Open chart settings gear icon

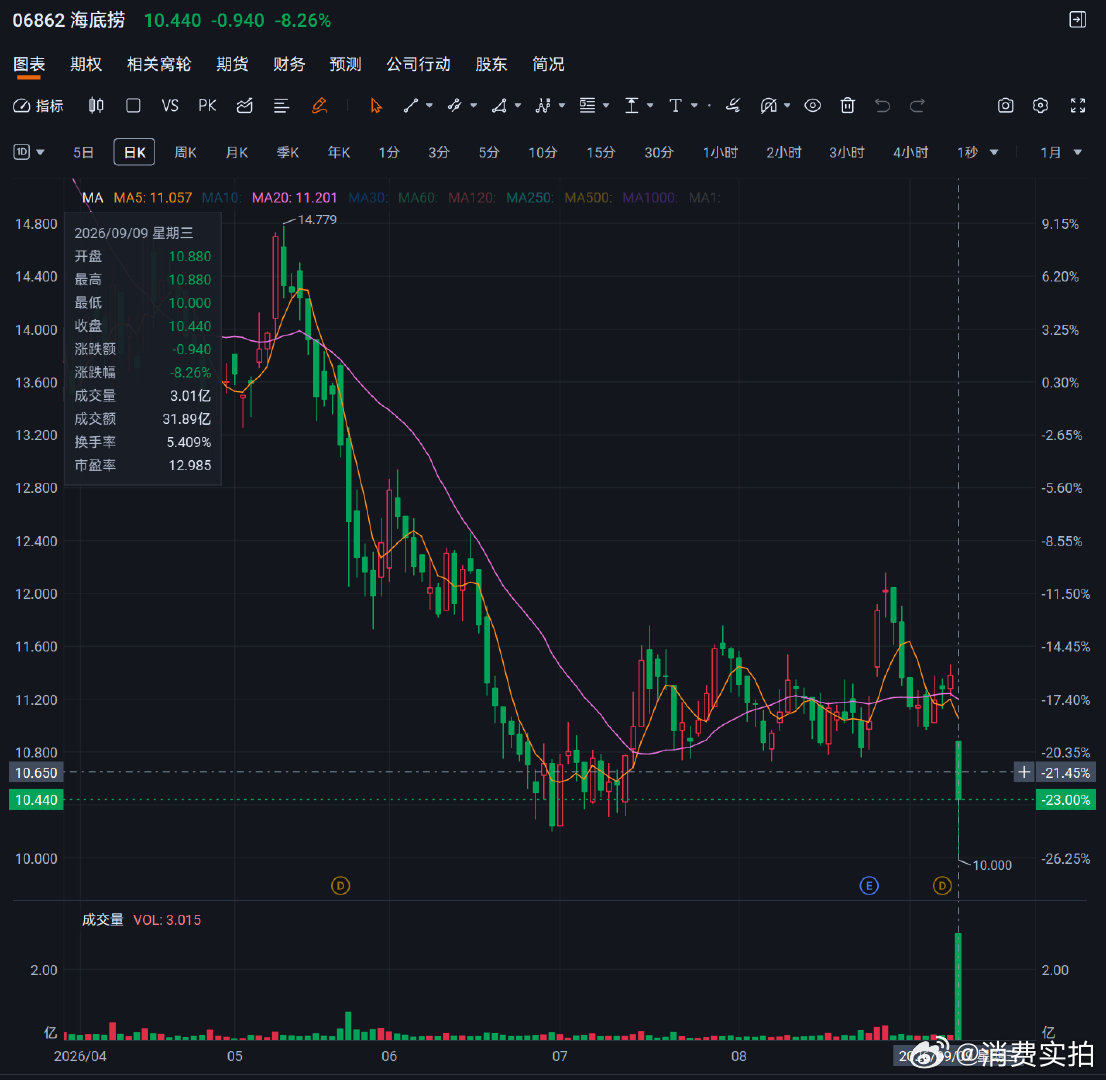(1040, 106)
